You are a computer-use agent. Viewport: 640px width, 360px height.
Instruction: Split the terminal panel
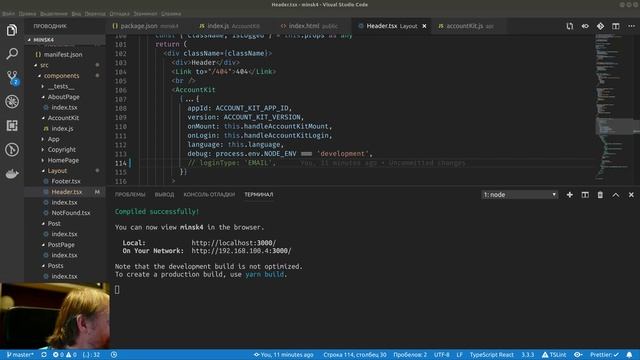pyautogui.click(x=585, y=195)
